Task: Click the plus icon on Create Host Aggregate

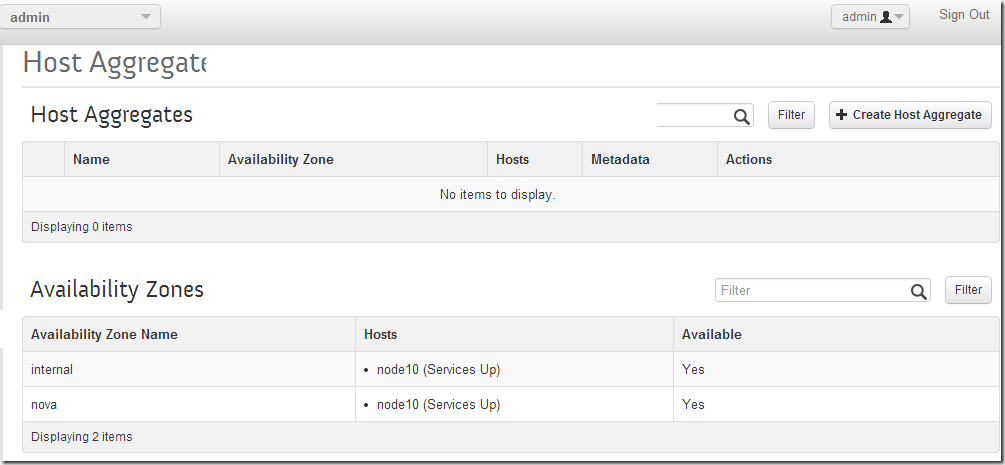Action: 842,115
